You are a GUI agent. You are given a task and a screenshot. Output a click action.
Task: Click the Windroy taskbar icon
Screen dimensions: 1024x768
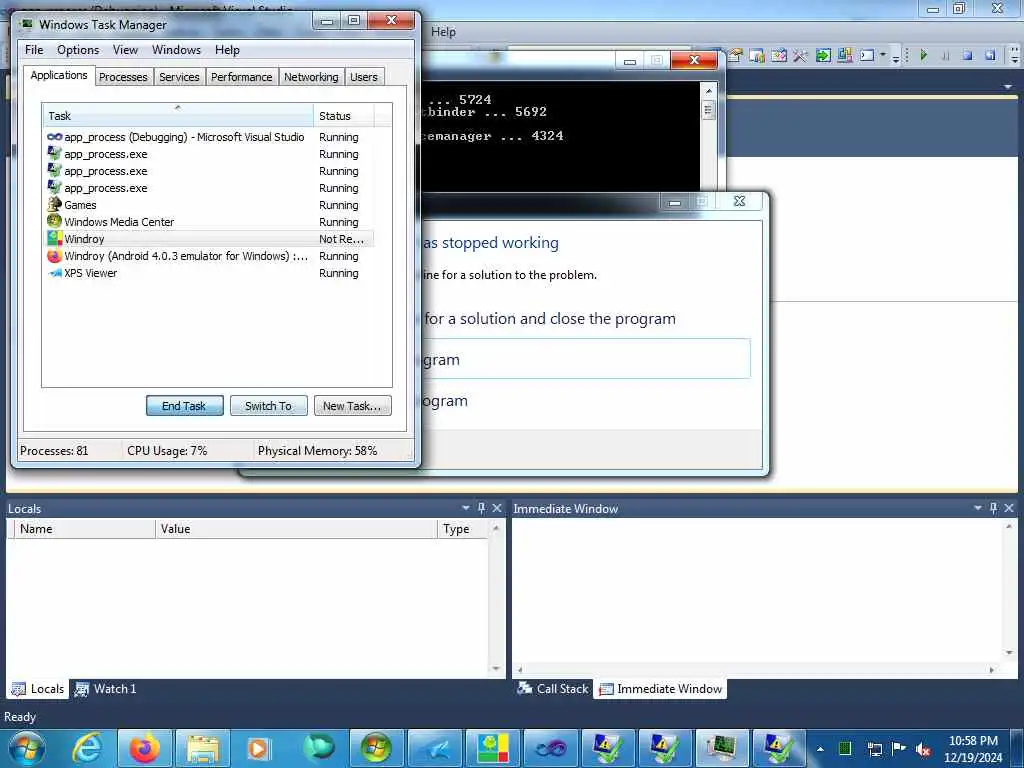[x=493, y=748]
